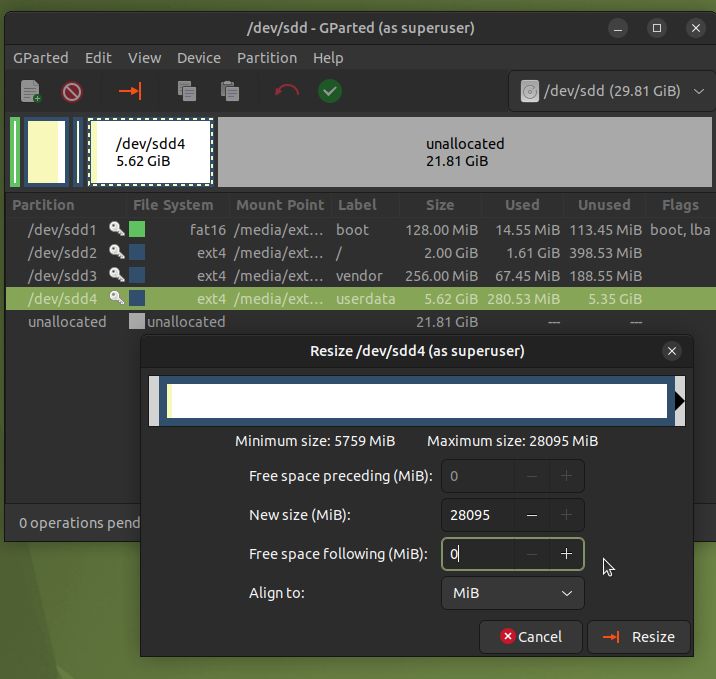Click the New partition toolbar icon
Viewport: 716px width, 679px height.
(31, 91)
